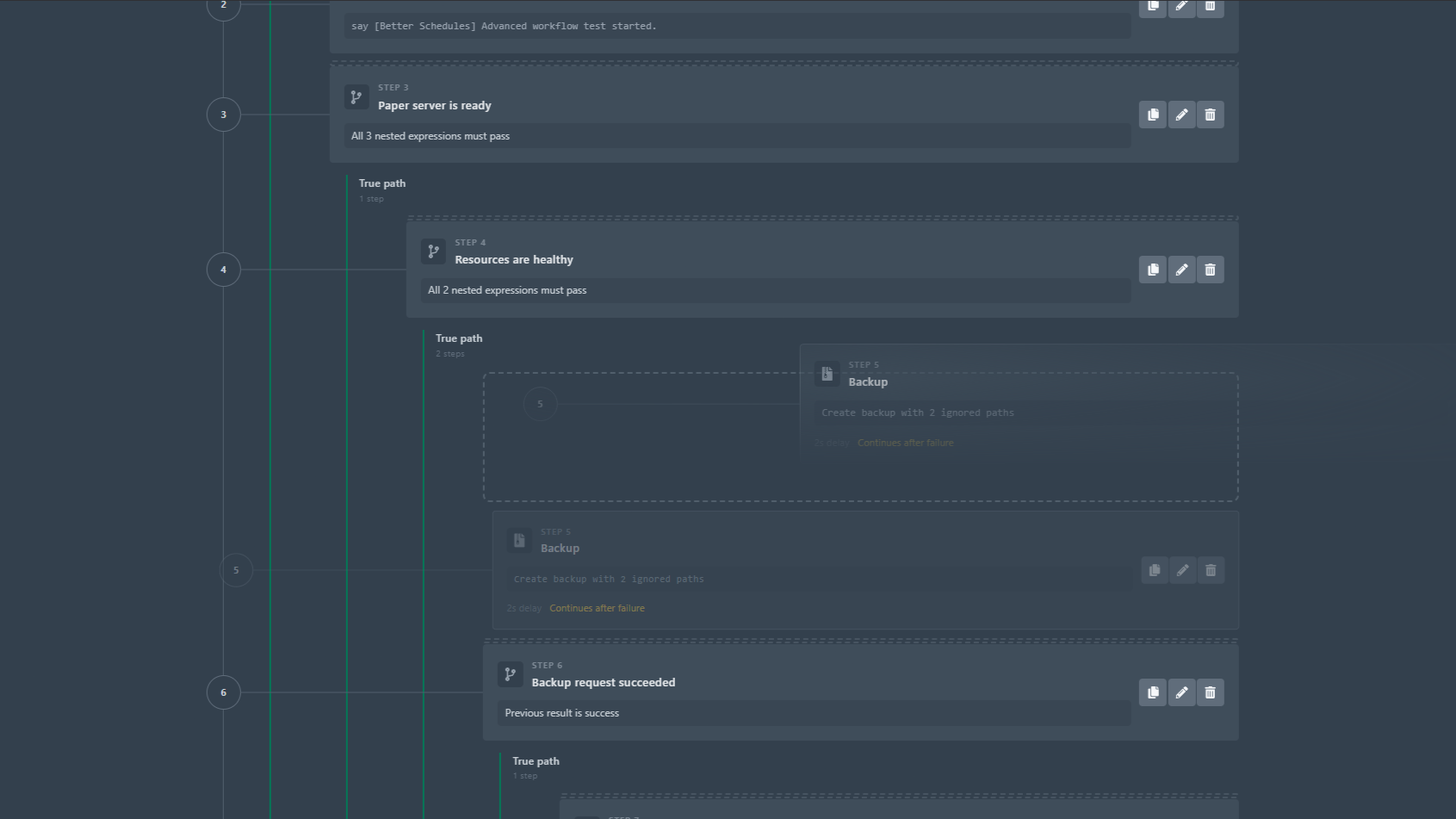Screen dimensions: 1456x819
Task: Click the True path label under Step 3
Action: 382,183
